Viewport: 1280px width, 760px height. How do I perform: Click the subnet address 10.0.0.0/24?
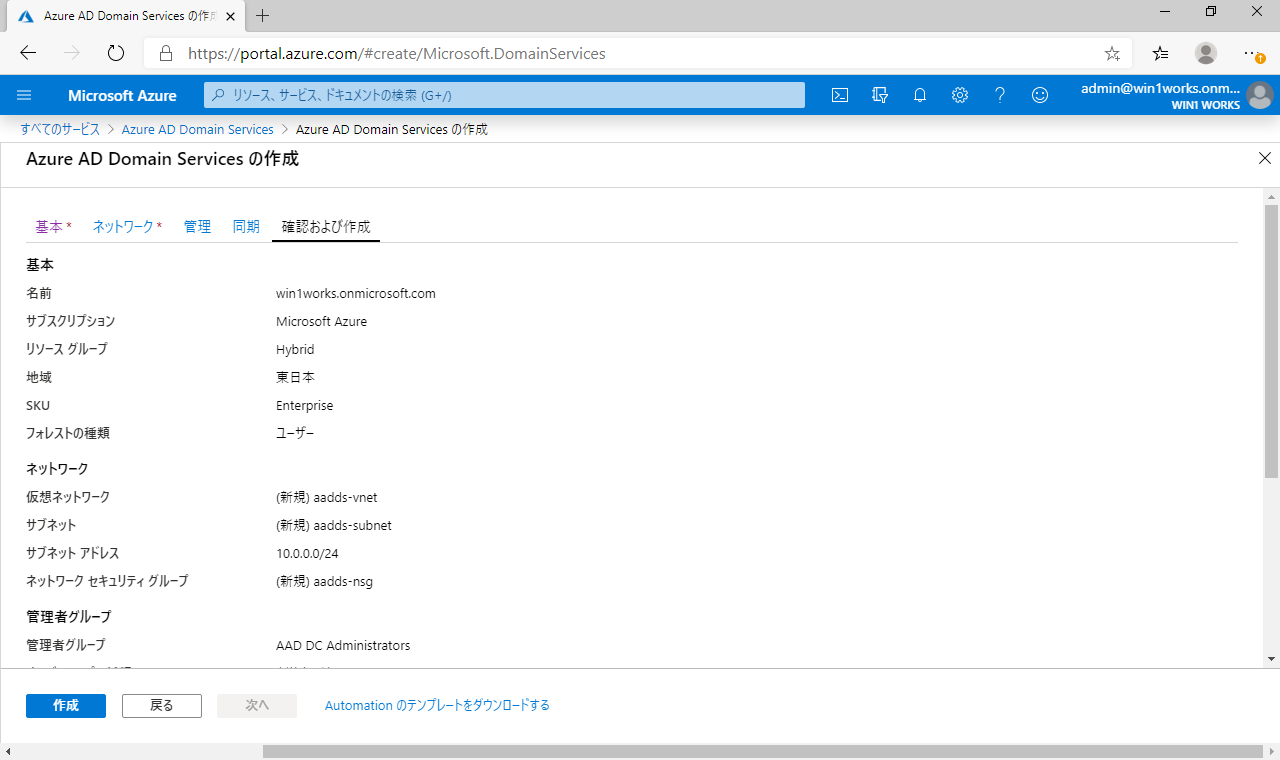[x=307, y=553]
